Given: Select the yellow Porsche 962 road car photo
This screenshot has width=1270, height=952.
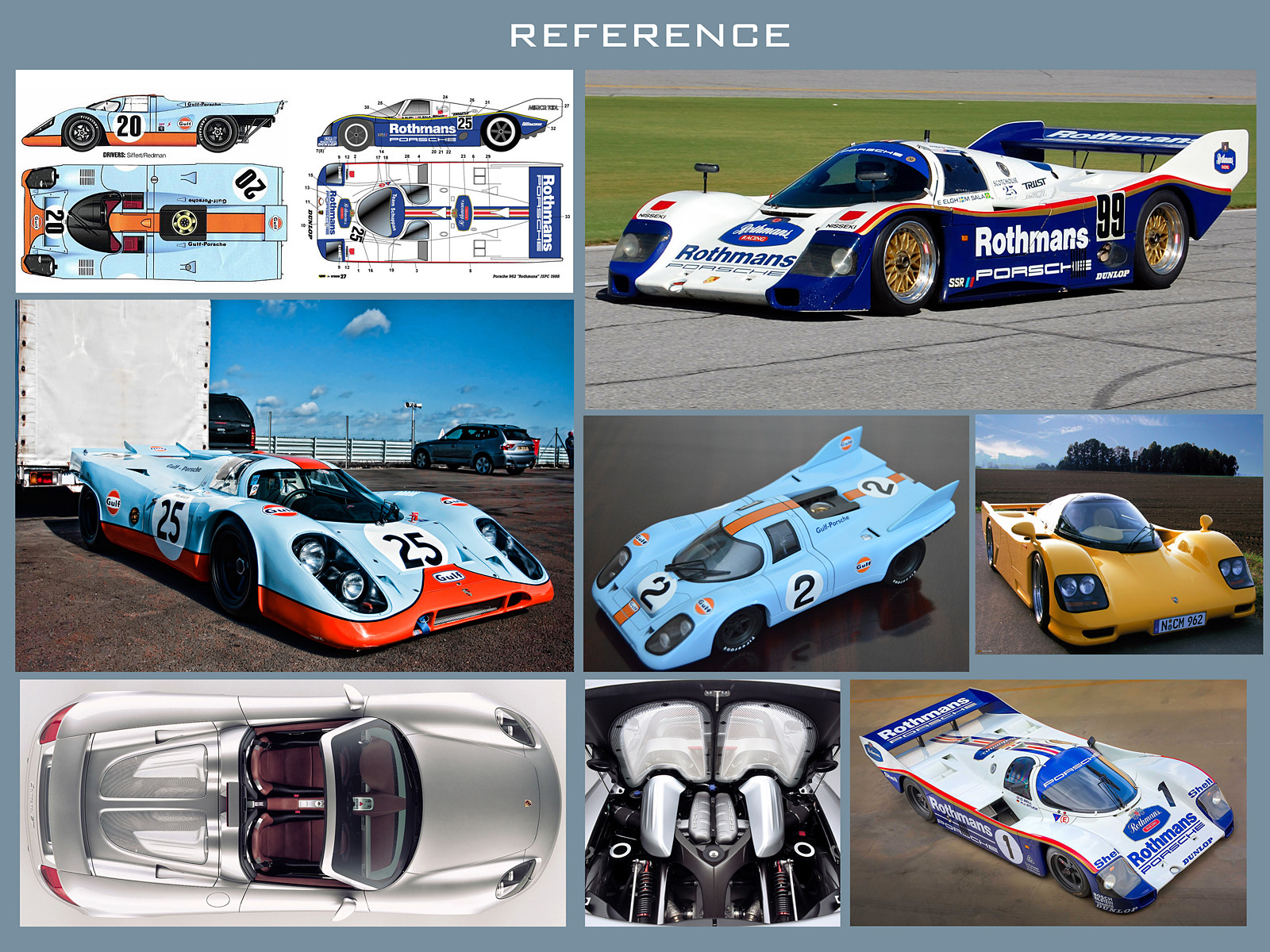Looking at the screenshot, I should [1119, 534].
